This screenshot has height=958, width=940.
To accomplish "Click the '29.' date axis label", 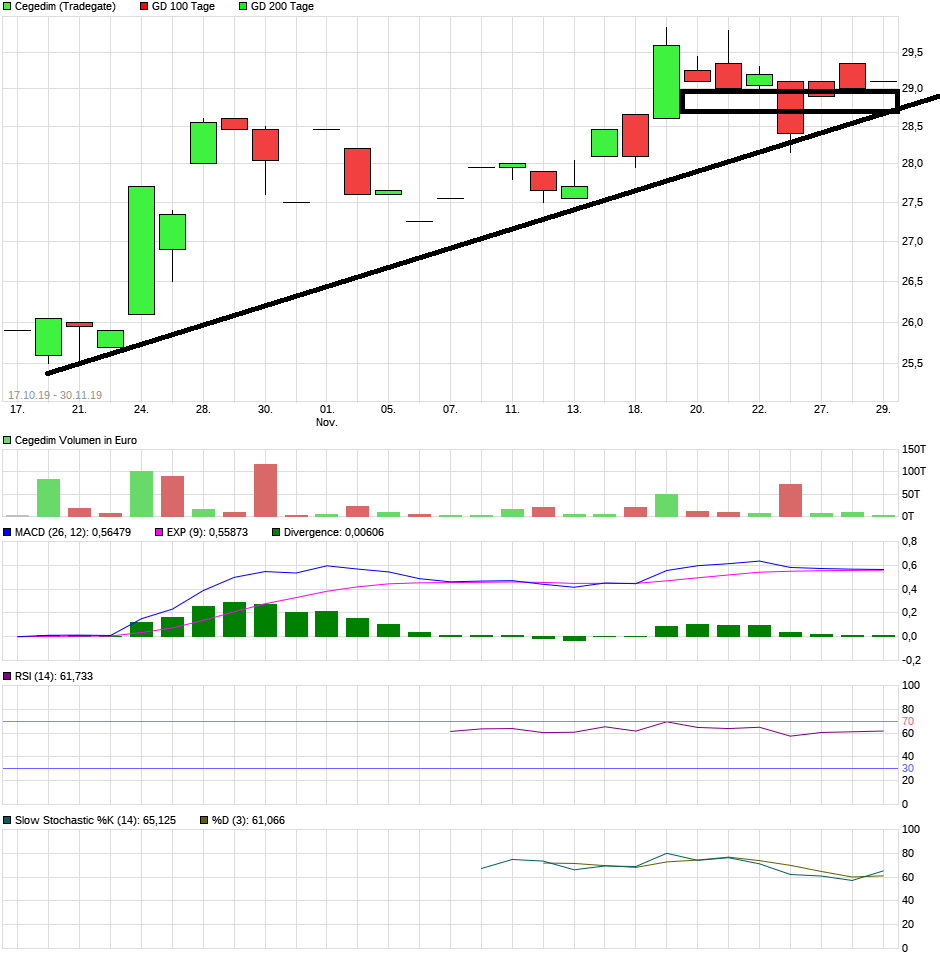I will 883,409.
